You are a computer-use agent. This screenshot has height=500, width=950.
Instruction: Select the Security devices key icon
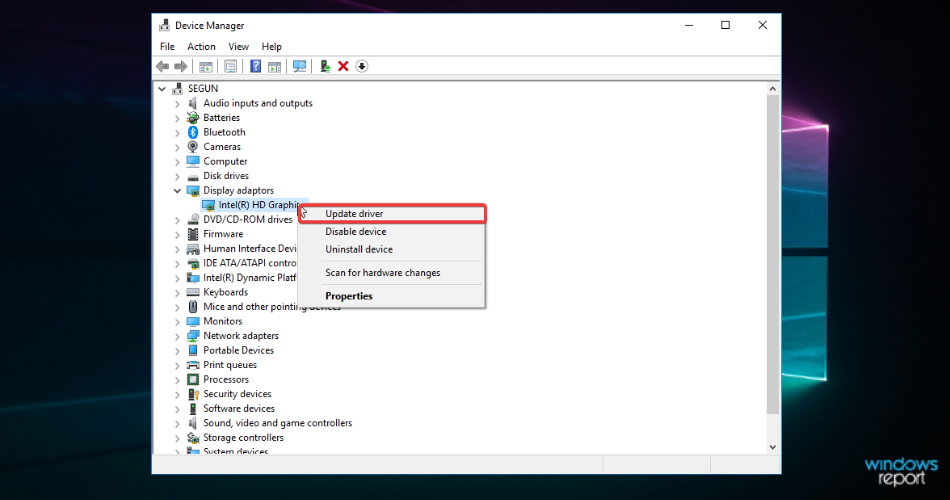pyautogui.click(x=193, y=394)
